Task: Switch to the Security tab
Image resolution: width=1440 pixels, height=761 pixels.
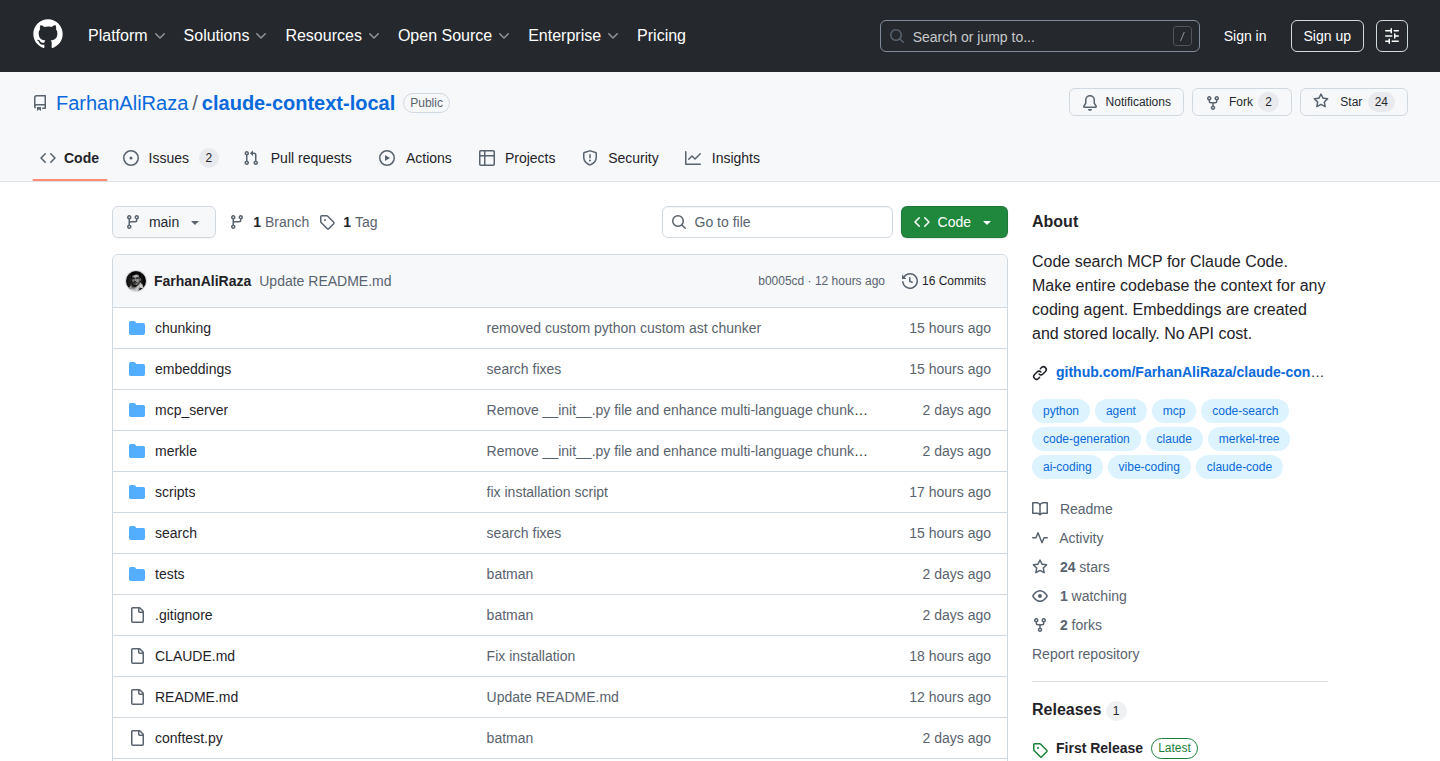Action: click(620, 158)
